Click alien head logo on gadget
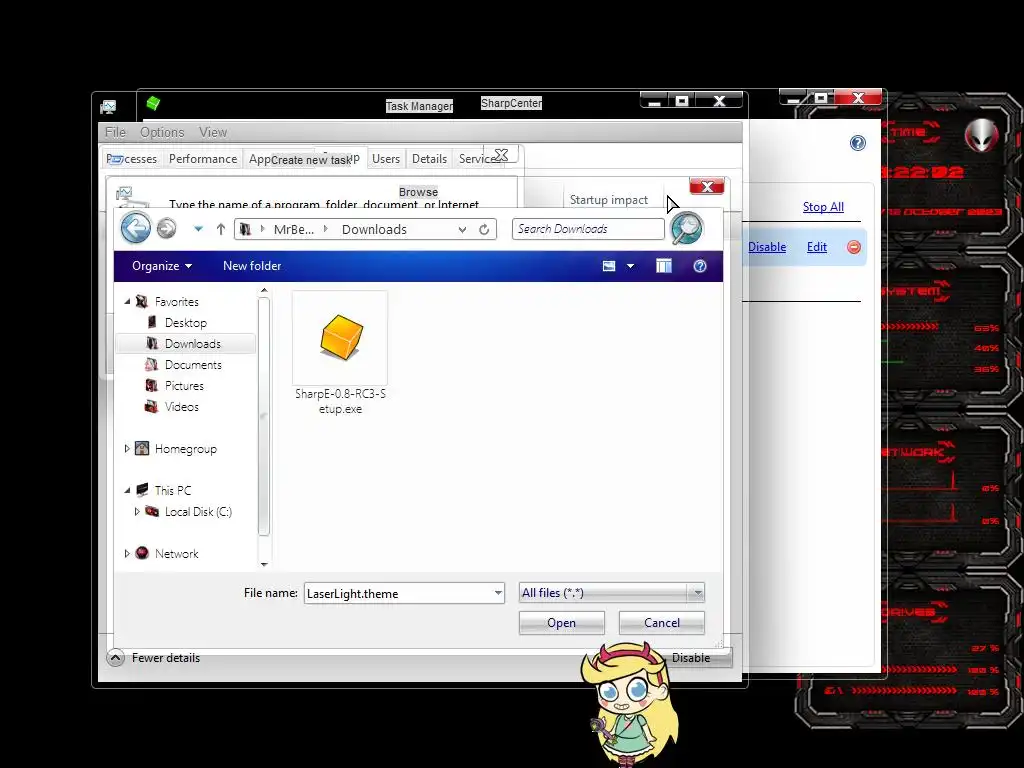1024x768 pixels. [982, 135]
